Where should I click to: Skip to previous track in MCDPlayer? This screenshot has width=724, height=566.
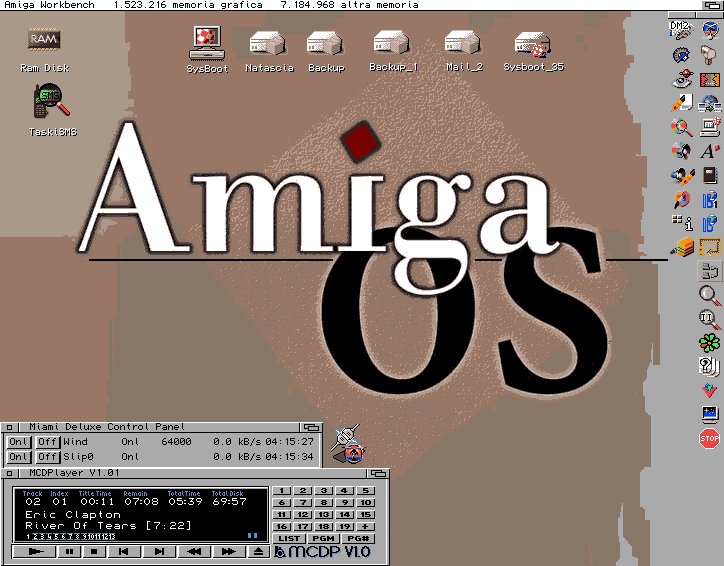[x=123, y=551]
